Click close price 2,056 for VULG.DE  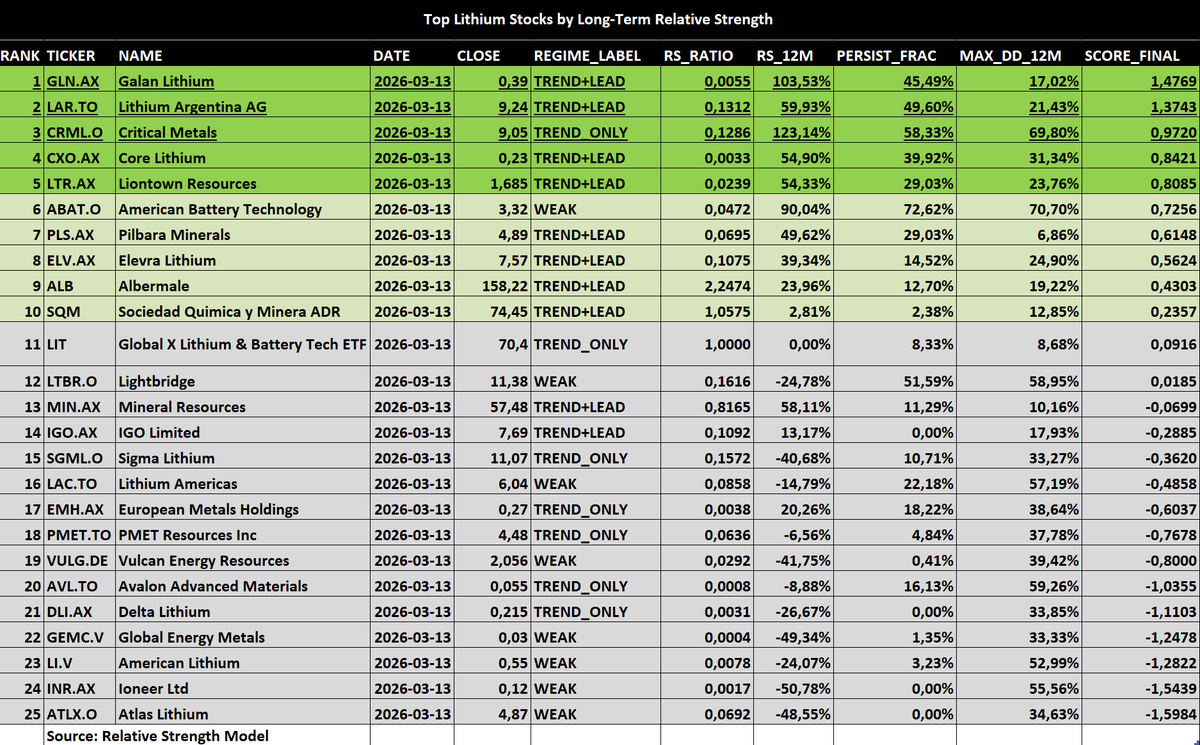point(508,560)
